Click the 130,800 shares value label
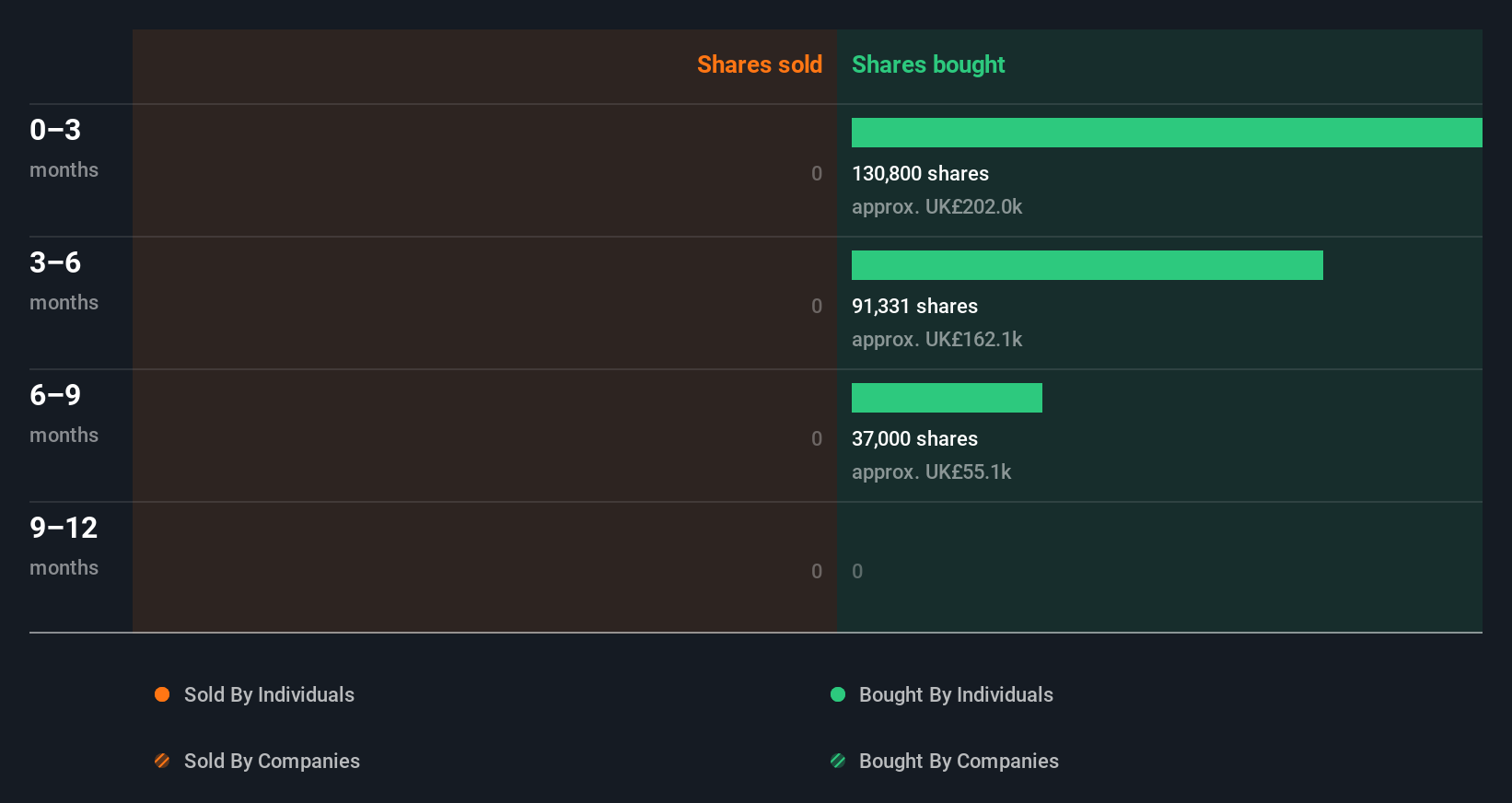 pyautogui.click(x=920, y=173)
